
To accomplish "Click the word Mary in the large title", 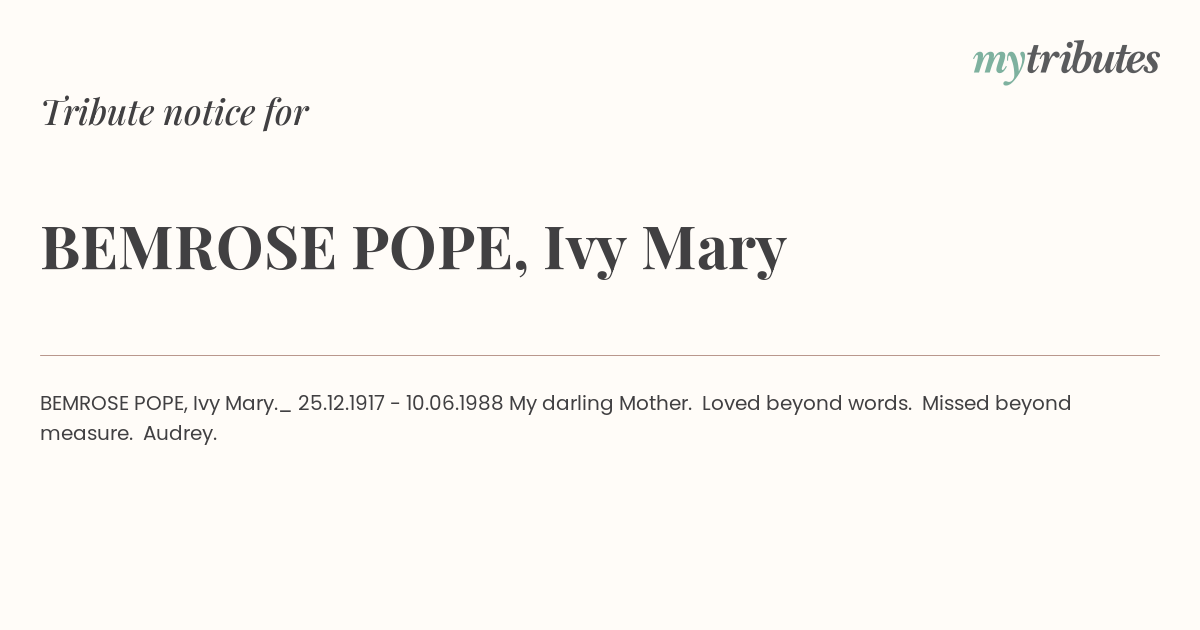I will [x=714, y=250].
